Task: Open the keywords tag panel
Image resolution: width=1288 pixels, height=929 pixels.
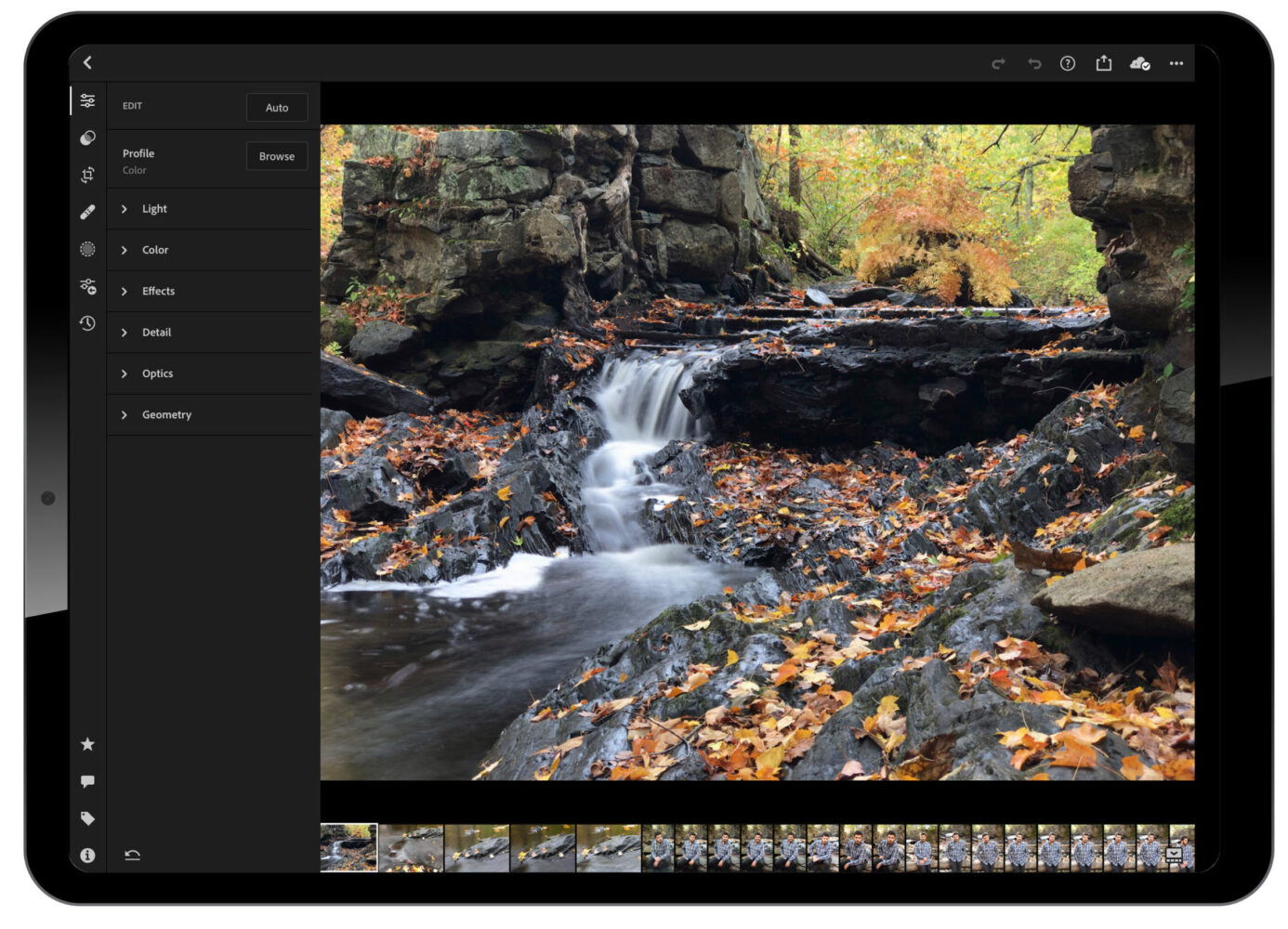Action: tap(87, 818)
